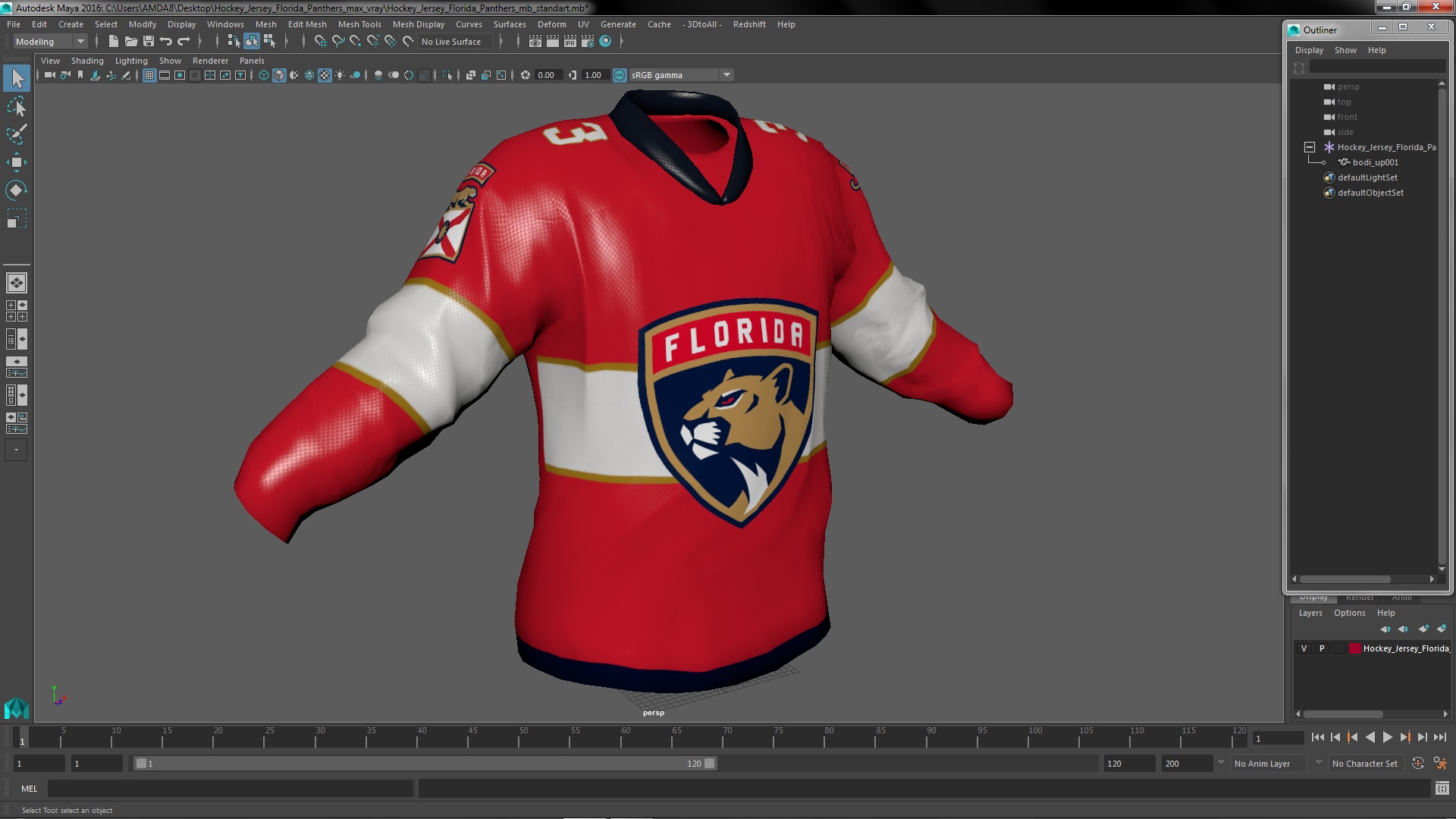Select by component type icon
This screenshot has width=1456, height=819.
tap(268, 42)
